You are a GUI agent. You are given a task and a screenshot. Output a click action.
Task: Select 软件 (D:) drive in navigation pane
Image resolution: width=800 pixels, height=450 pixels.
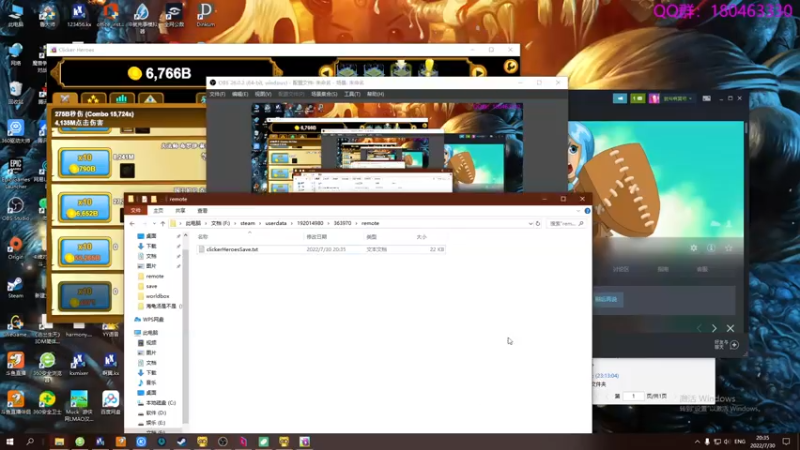click(x=152, y=413)
